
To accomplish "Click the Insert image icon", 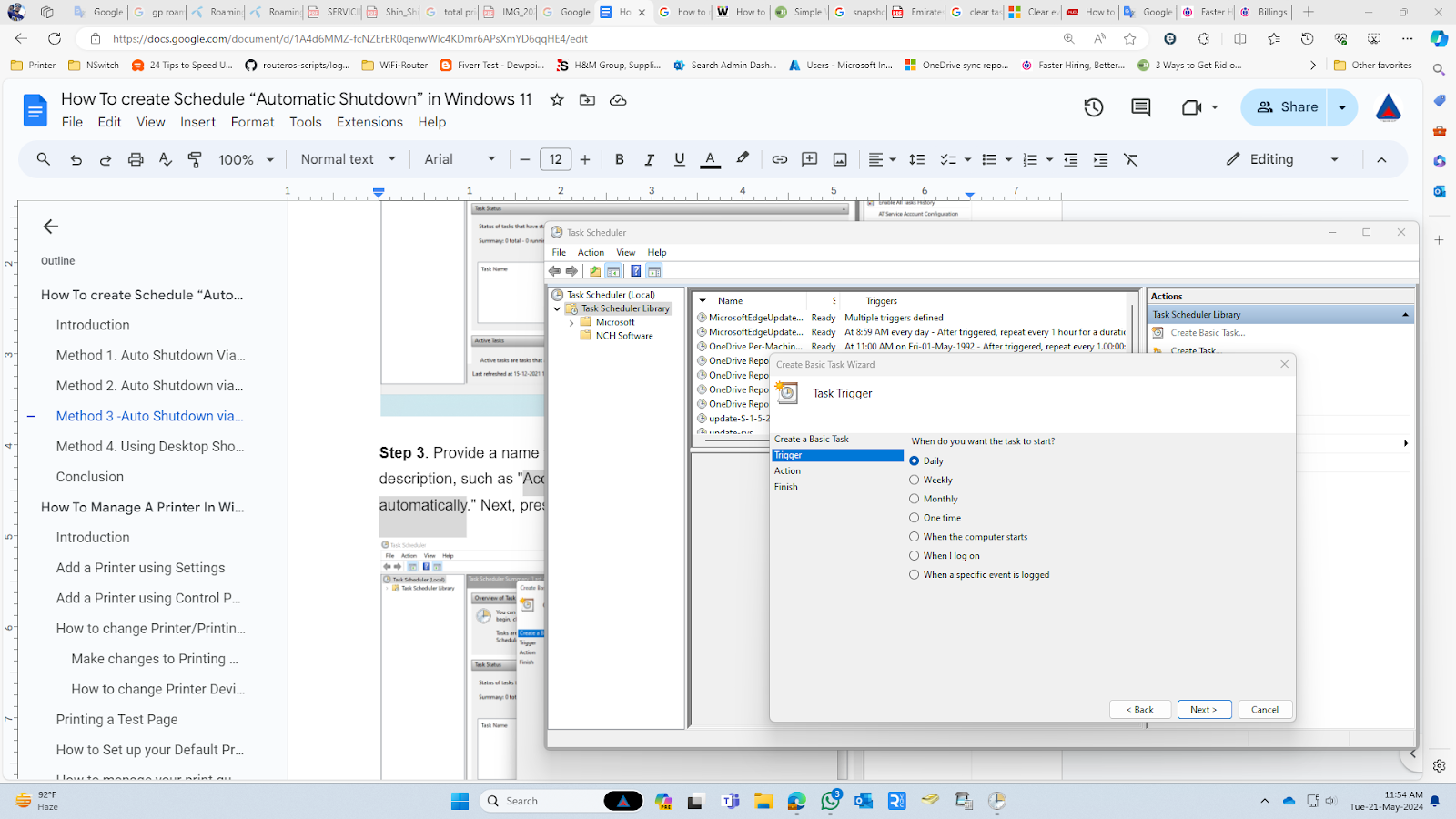I will pyautogui.click(x=840, y=159).
